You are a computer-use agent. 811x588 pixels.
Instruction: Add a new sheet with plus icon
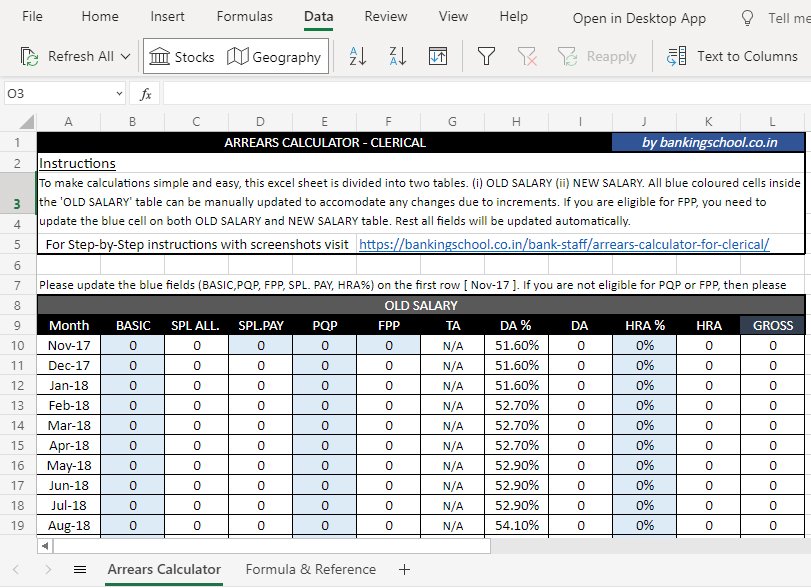404,569
